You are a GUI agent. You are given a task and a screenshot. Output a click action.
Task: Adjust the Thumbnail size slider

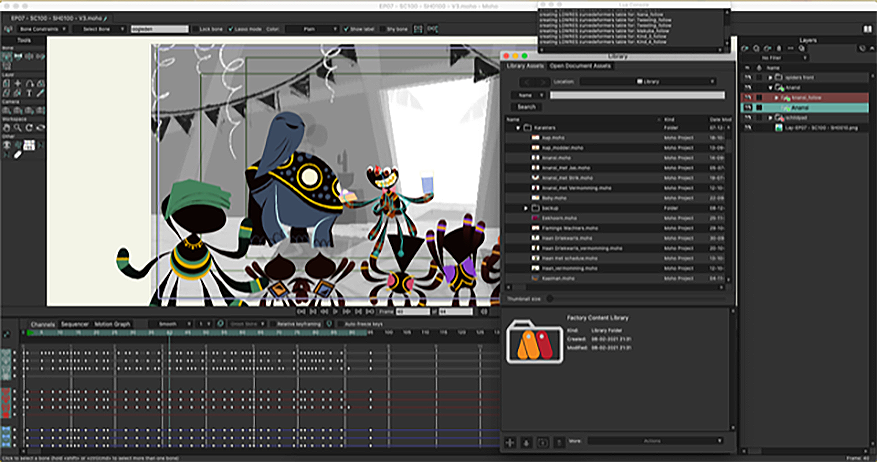(x=550, y=299)
